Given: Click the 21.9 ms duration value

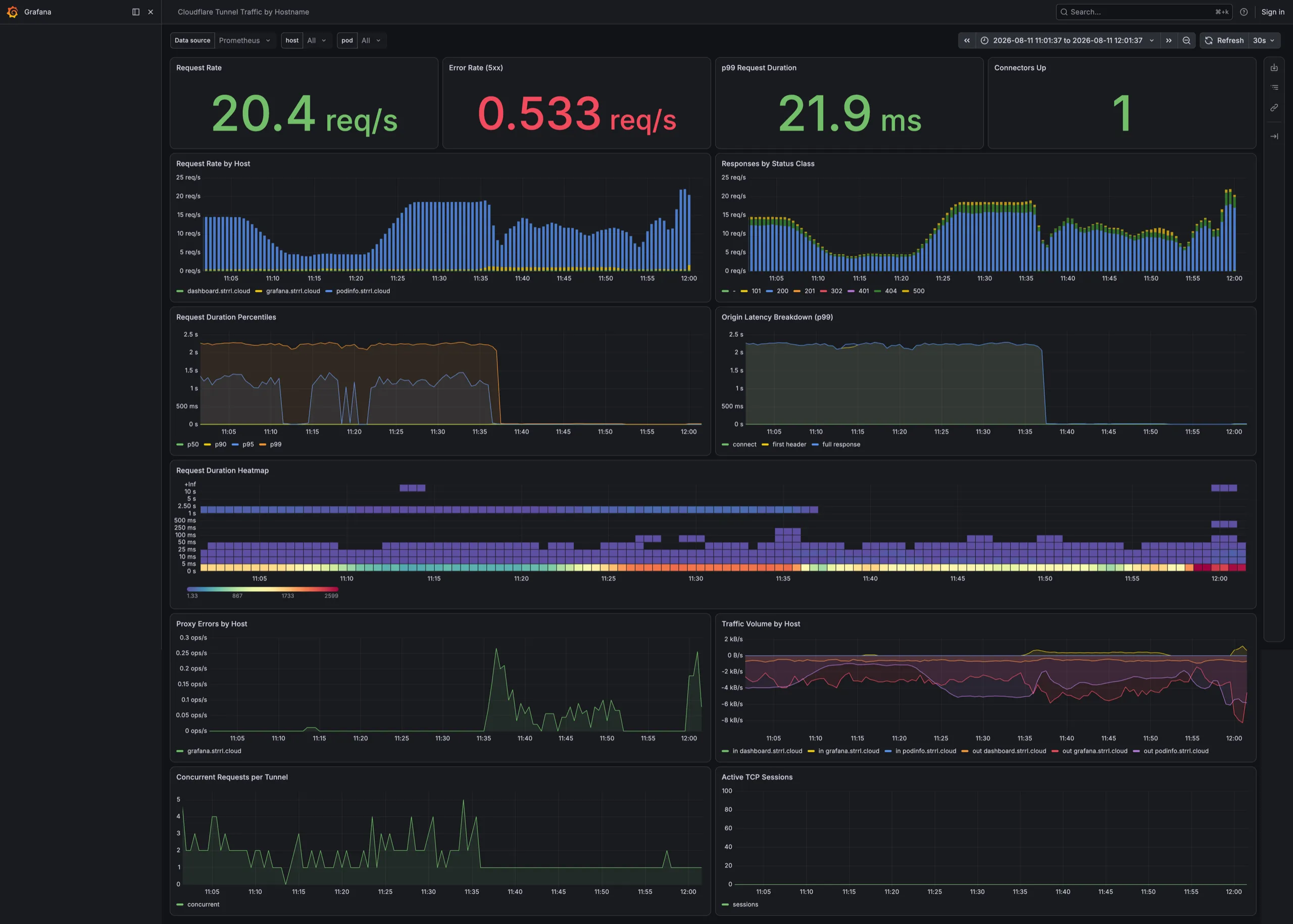Looking at the screenshot, I should coord(849,114).
